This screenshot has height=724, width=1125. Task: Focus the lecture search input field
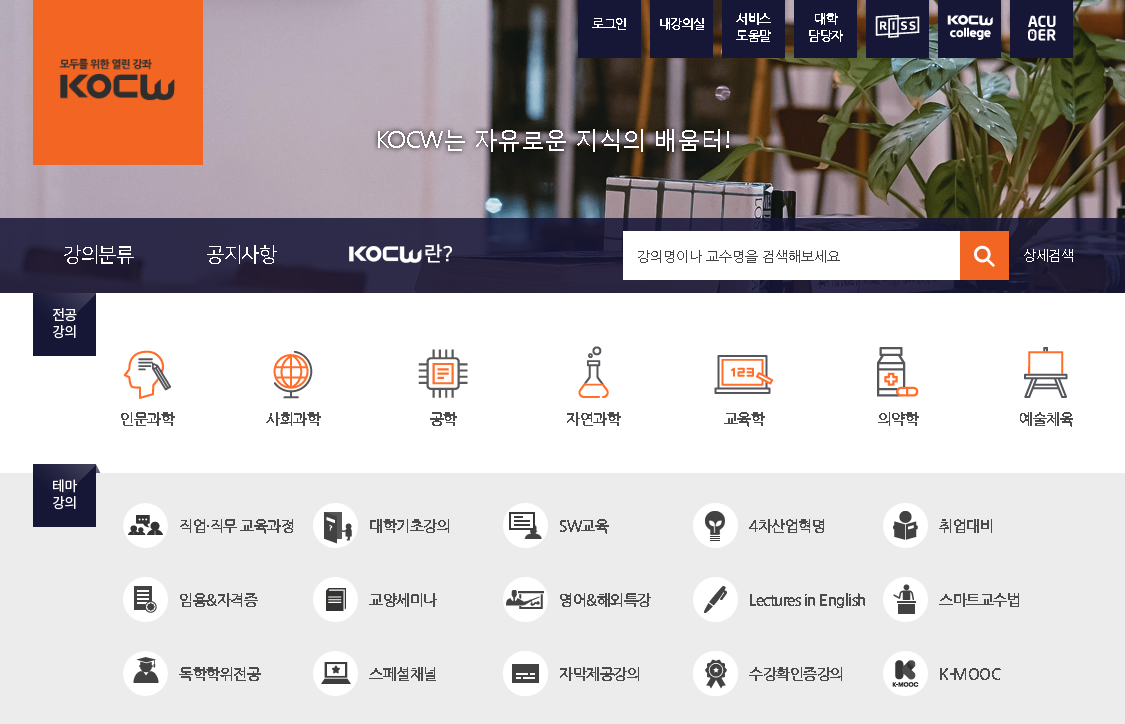point(791,255)
